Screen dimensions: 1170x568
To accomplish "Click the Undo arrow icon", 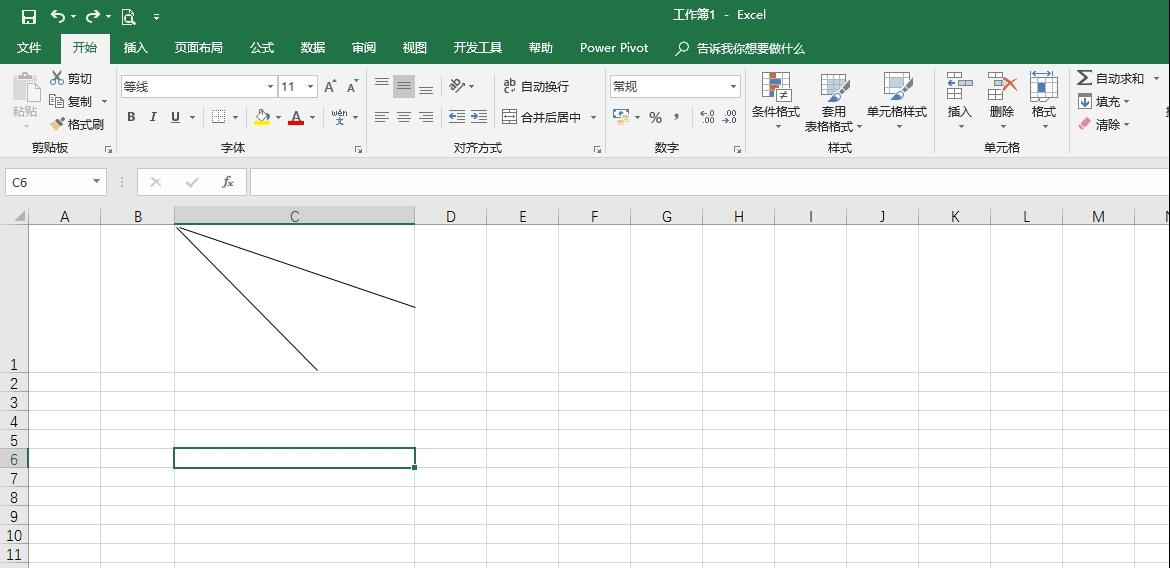I will coord(57,16).
